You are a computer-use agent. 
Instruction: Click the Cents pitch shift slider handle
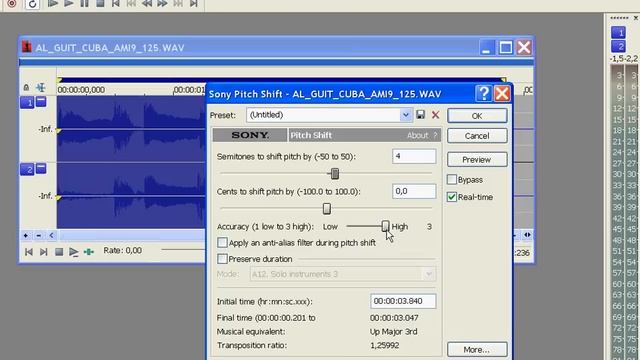click(327, 209)
